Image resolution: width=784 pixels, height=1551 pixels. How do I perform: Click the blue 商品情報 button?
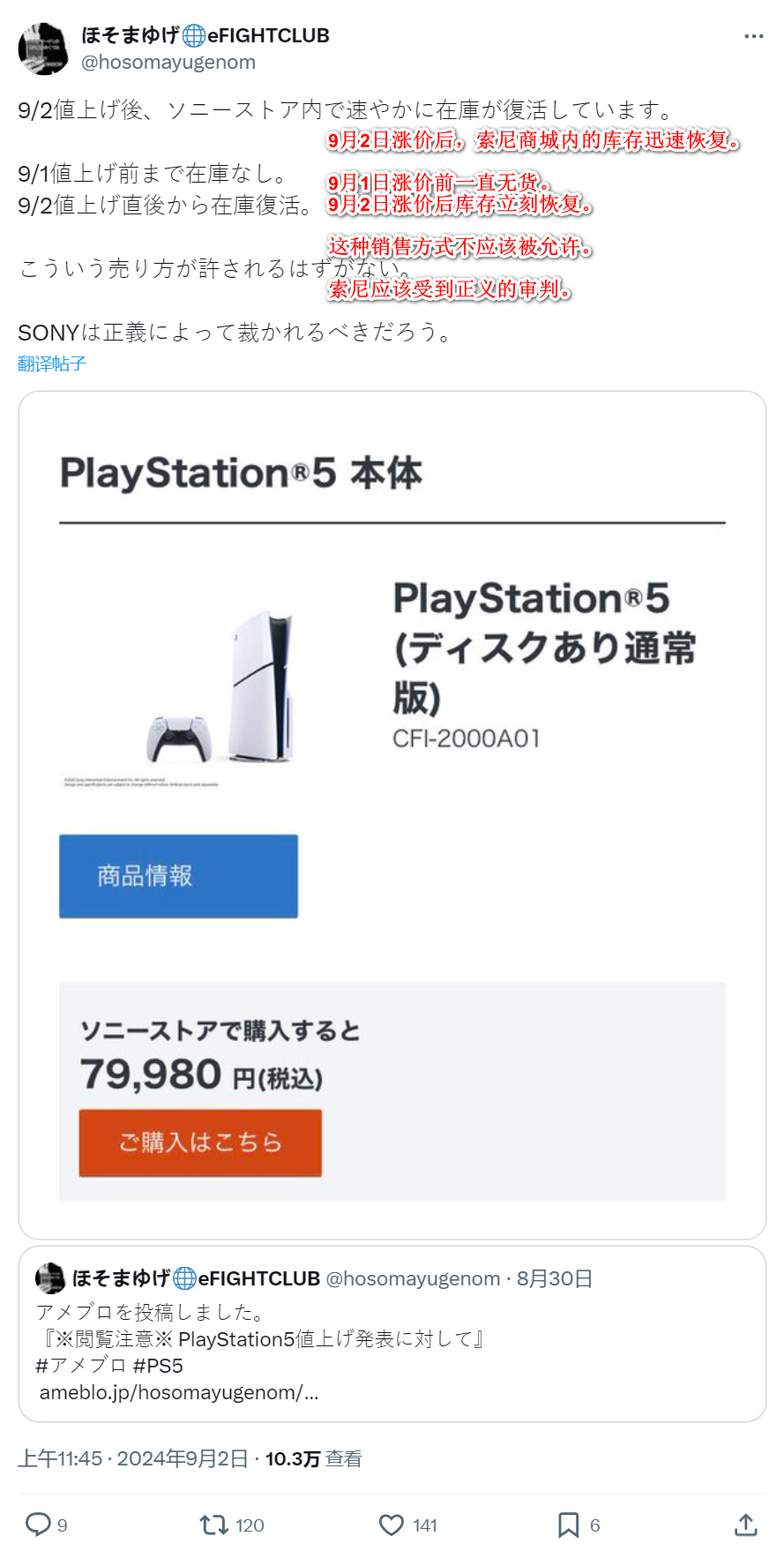click(178, 876)
